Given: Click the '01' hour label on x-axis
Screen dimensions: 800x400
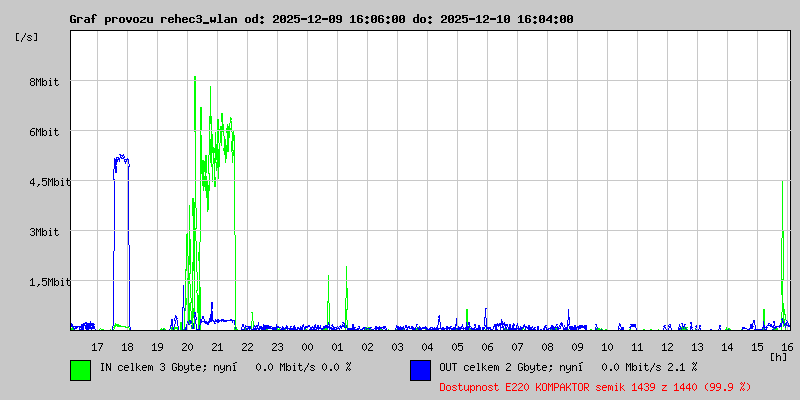Looking at the screenshot, I should pos(337,347).
